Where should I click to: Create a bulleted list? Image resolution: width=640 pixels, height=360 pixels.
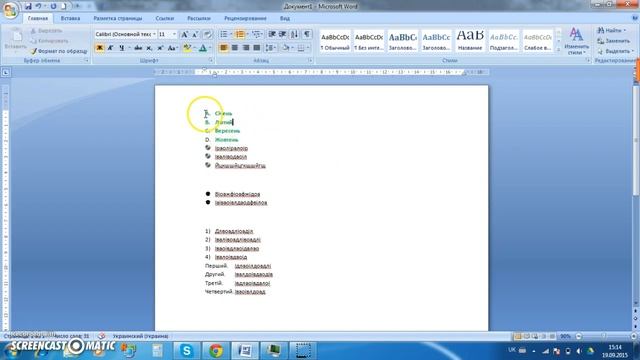224,34
